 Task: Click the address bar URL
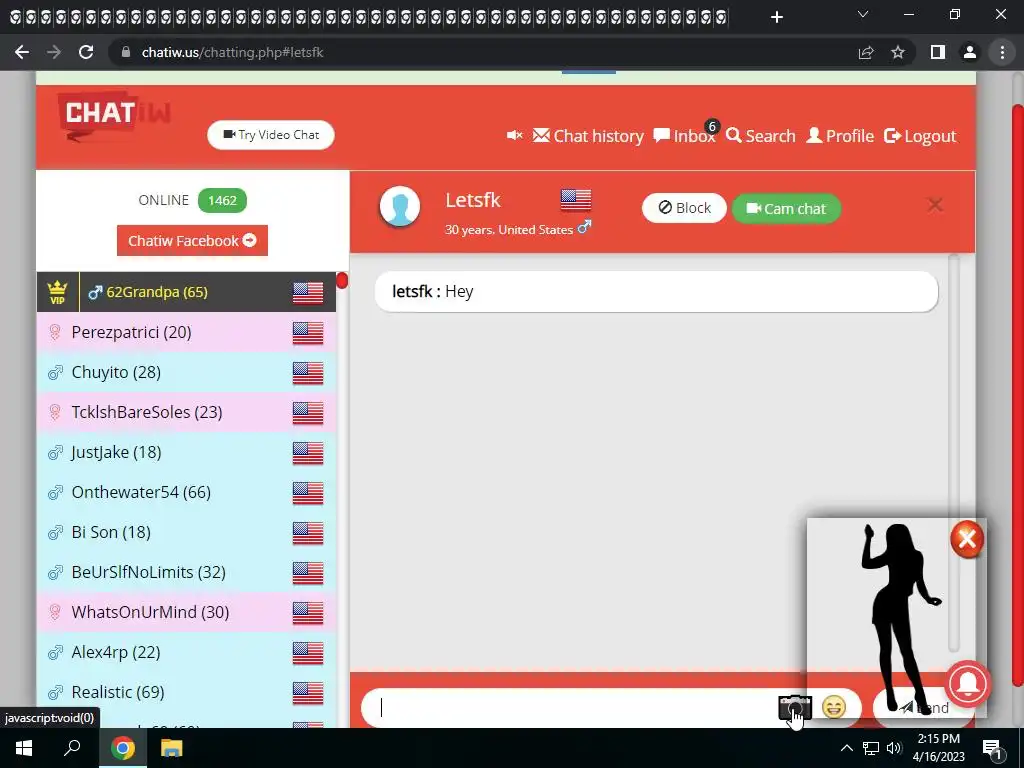click(x=232, y=52)
